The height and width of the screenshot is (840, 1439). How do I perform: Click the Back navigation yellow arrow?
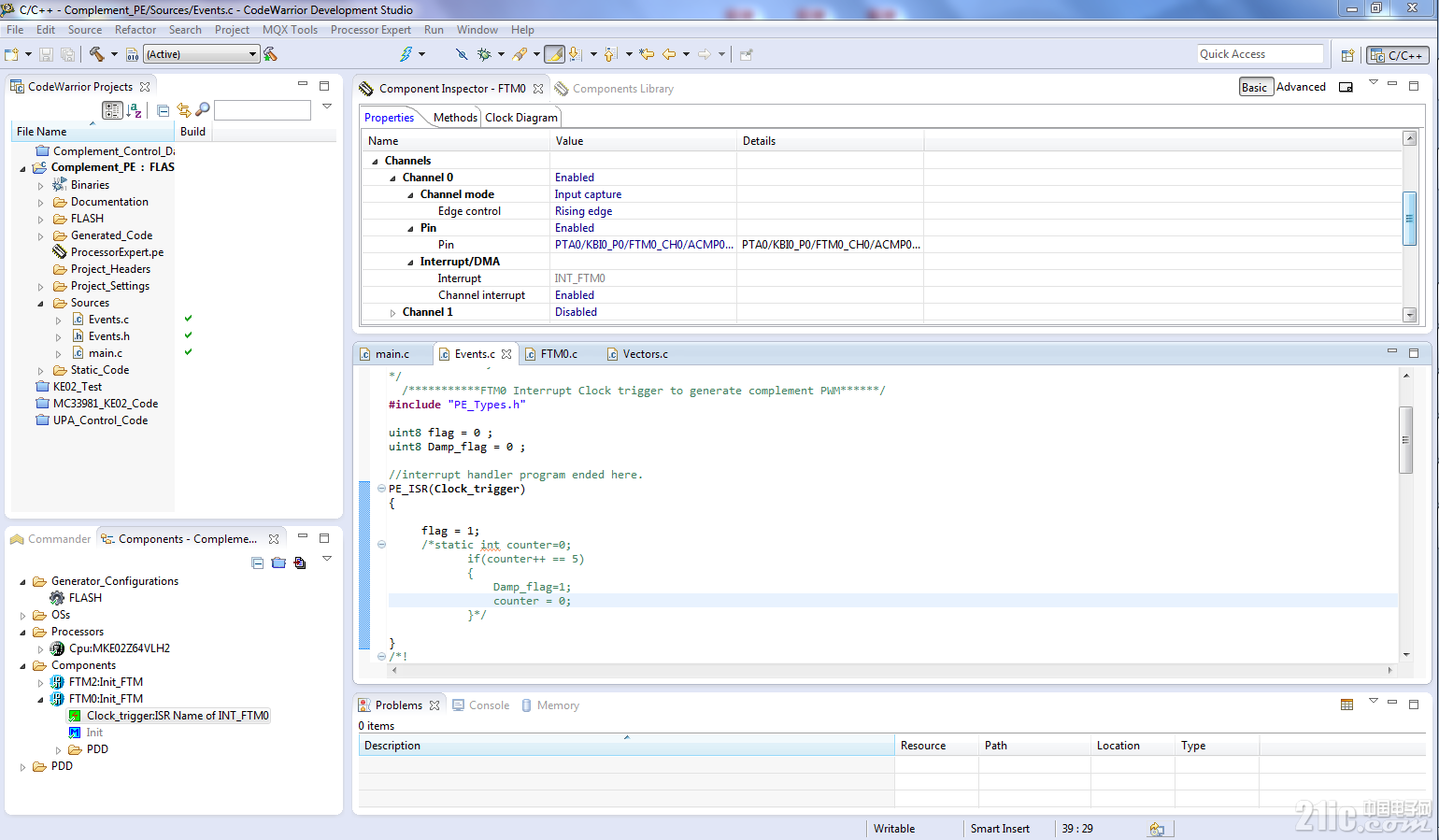(x=669, y=54)
